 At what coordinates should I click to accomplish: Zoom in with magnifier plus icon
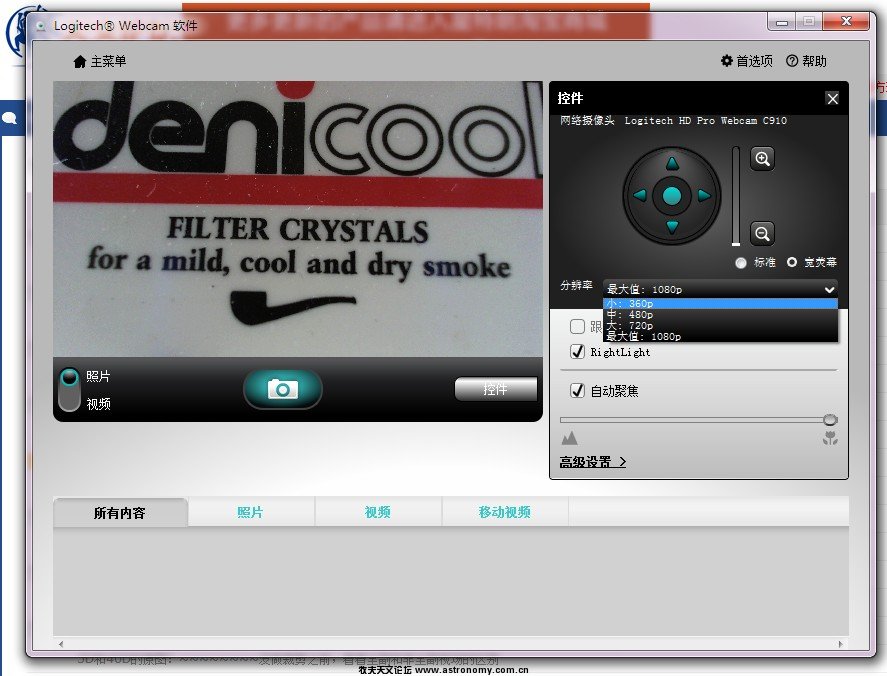762,158
